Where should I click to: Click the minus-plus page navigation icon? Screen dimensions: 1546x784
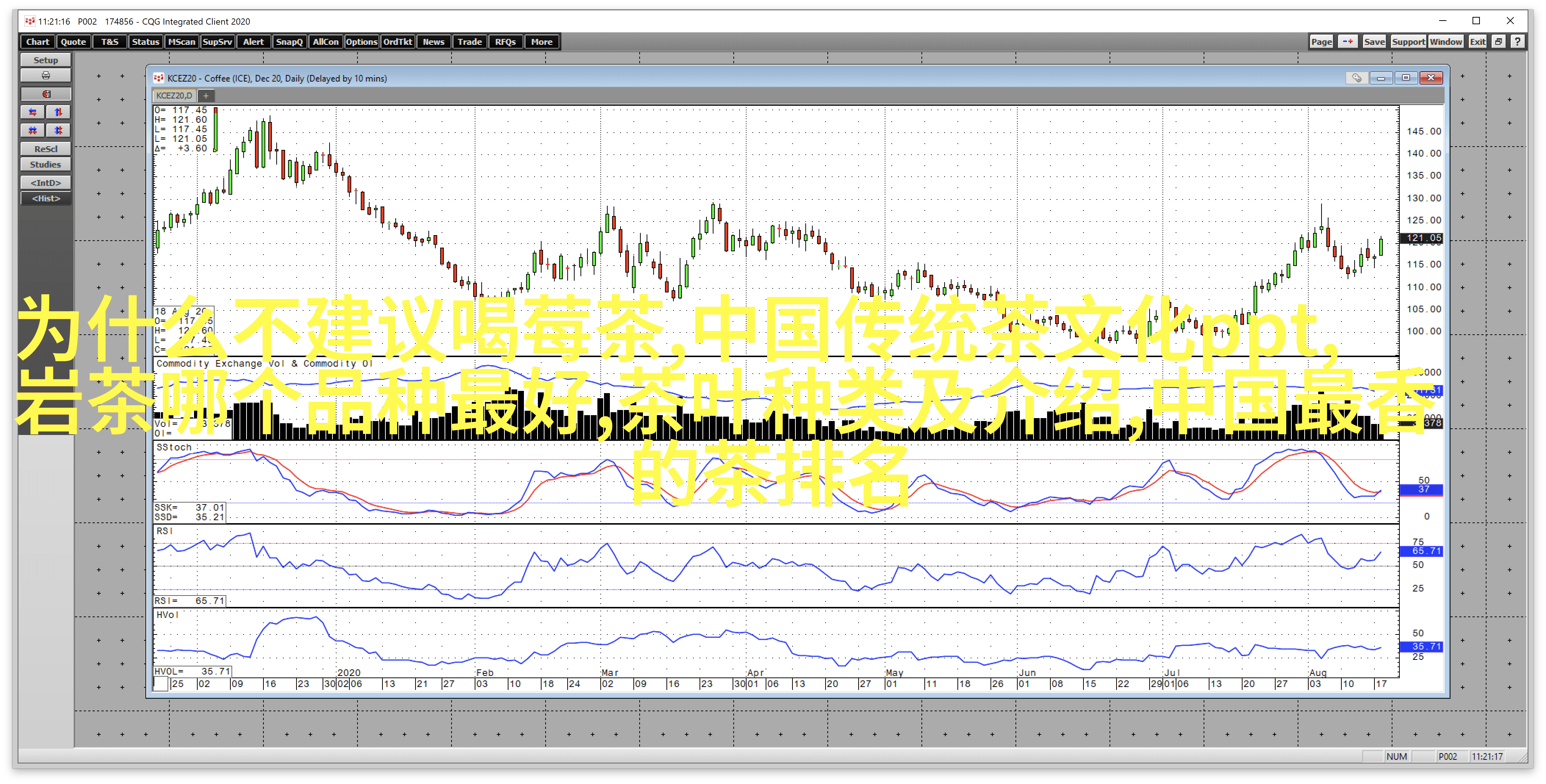pyautogui.click(x=1348, y=42)
